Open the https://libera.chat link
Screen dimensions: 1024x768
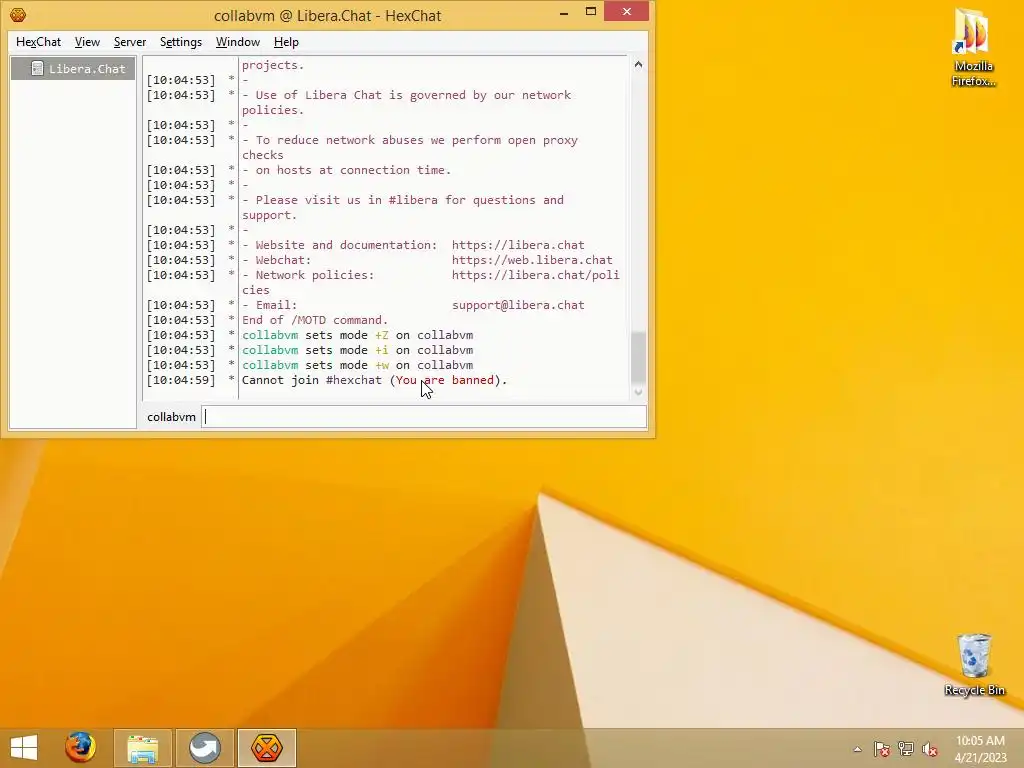(518, 245)
